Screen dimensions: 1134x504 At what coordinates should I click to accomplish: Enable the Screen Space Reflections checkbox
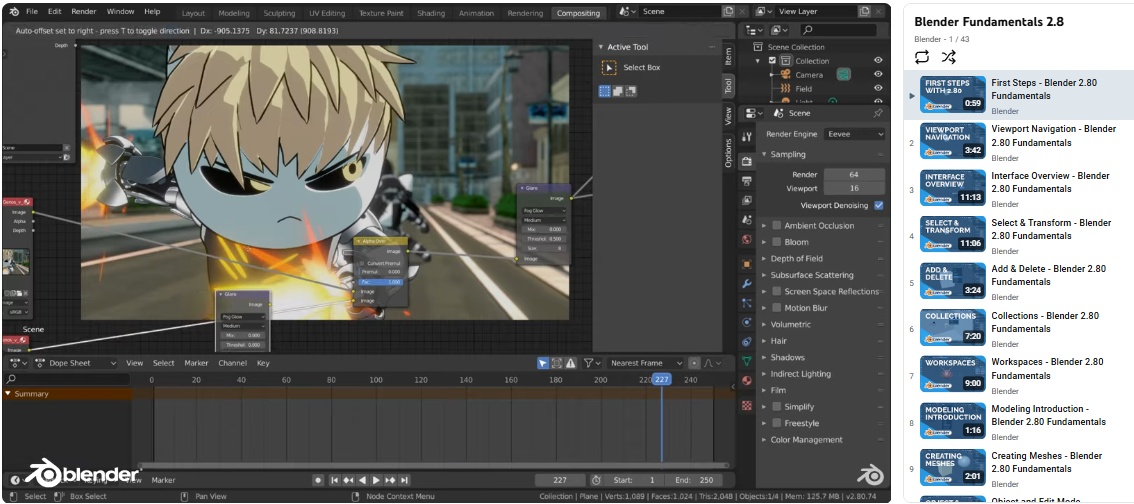coord(777,291)
